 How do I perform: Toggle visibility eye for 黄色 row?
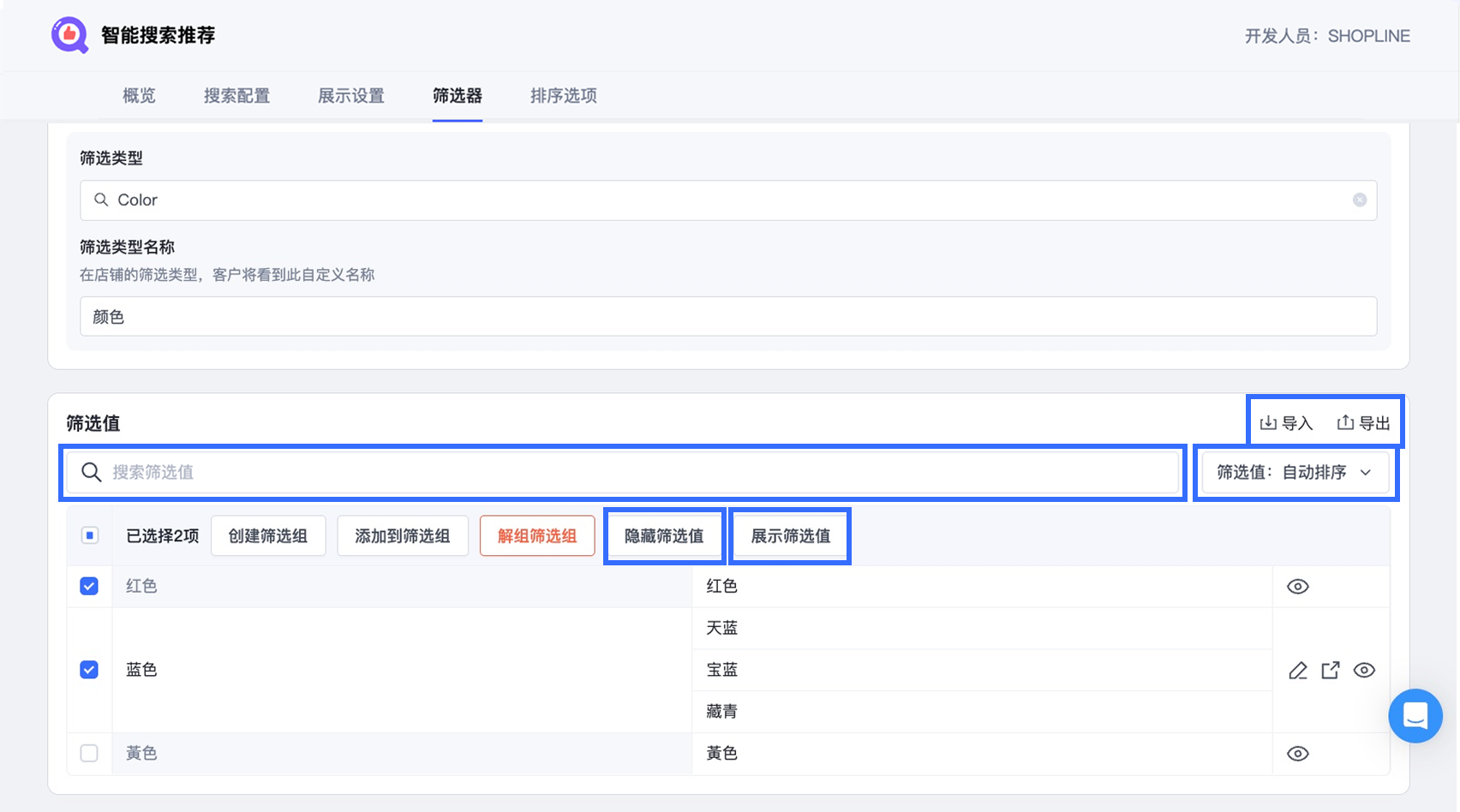tap(1298, 754)
